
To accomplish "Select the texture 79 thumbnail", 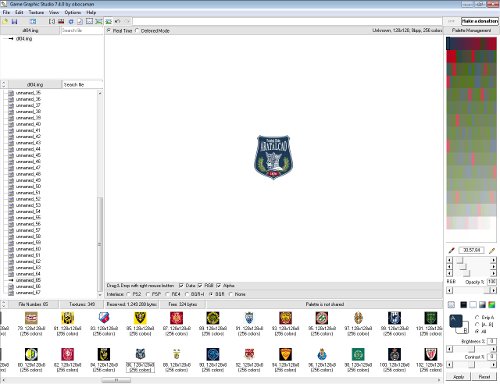I will (31, 318).
